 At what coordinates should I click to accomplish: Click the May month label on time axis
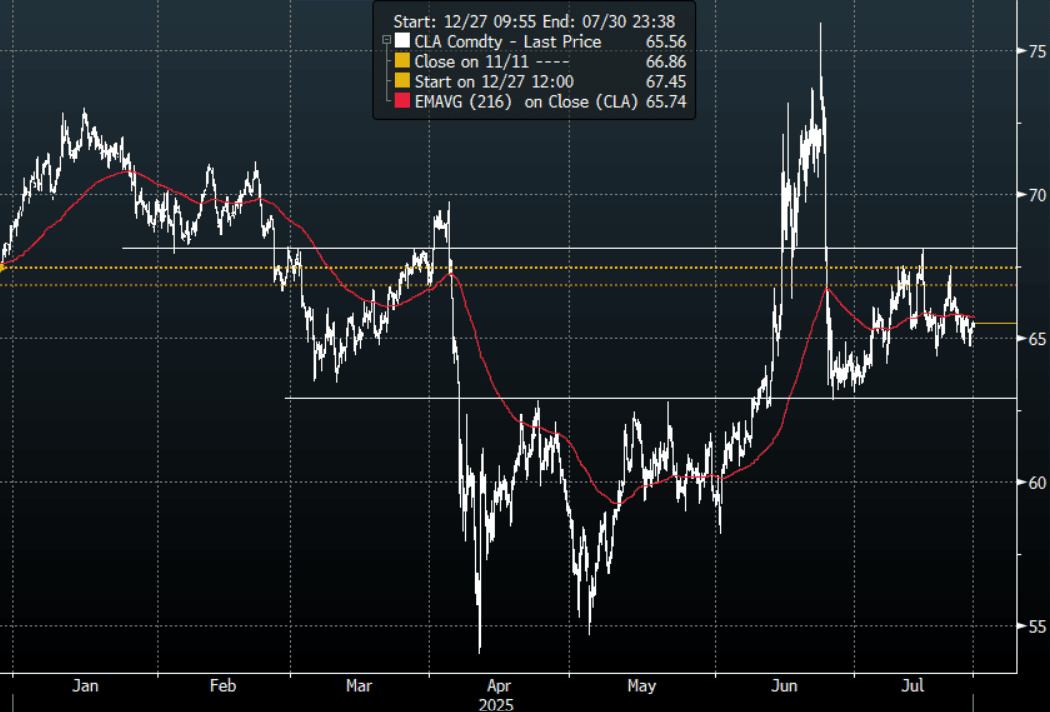[x=642, y=686]
